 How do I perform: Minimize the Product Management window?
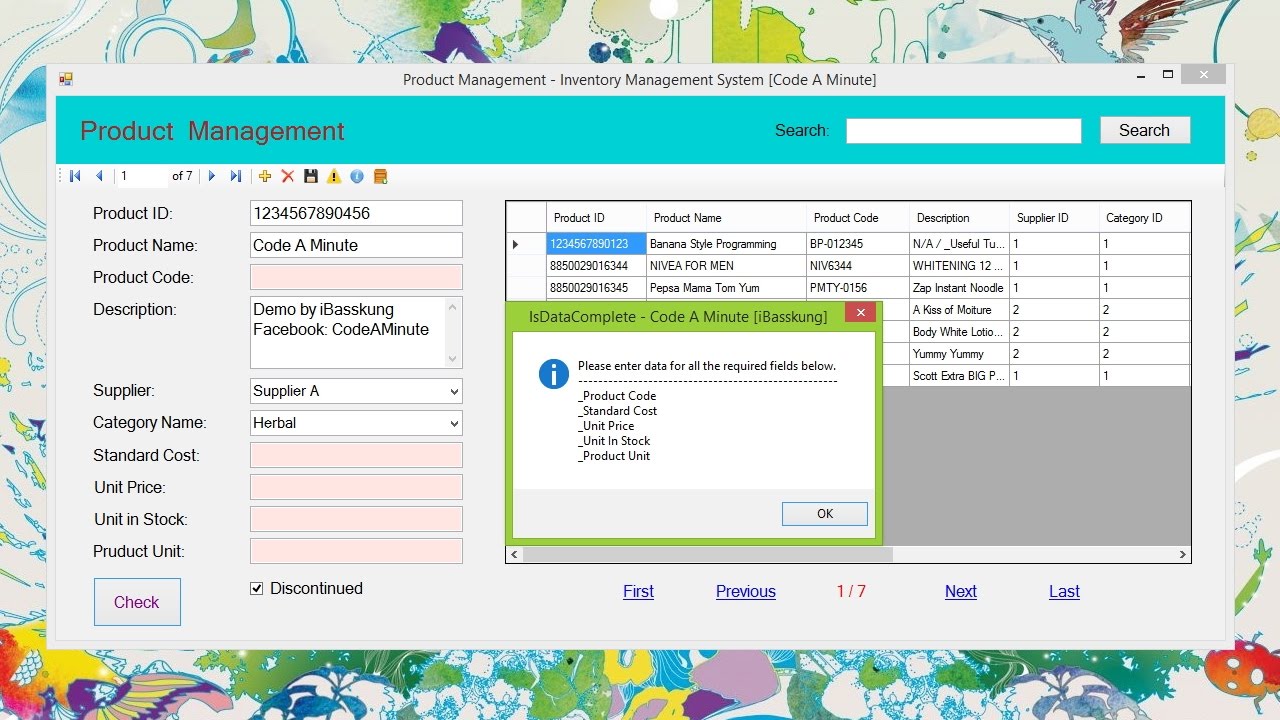click(1141, 75)
